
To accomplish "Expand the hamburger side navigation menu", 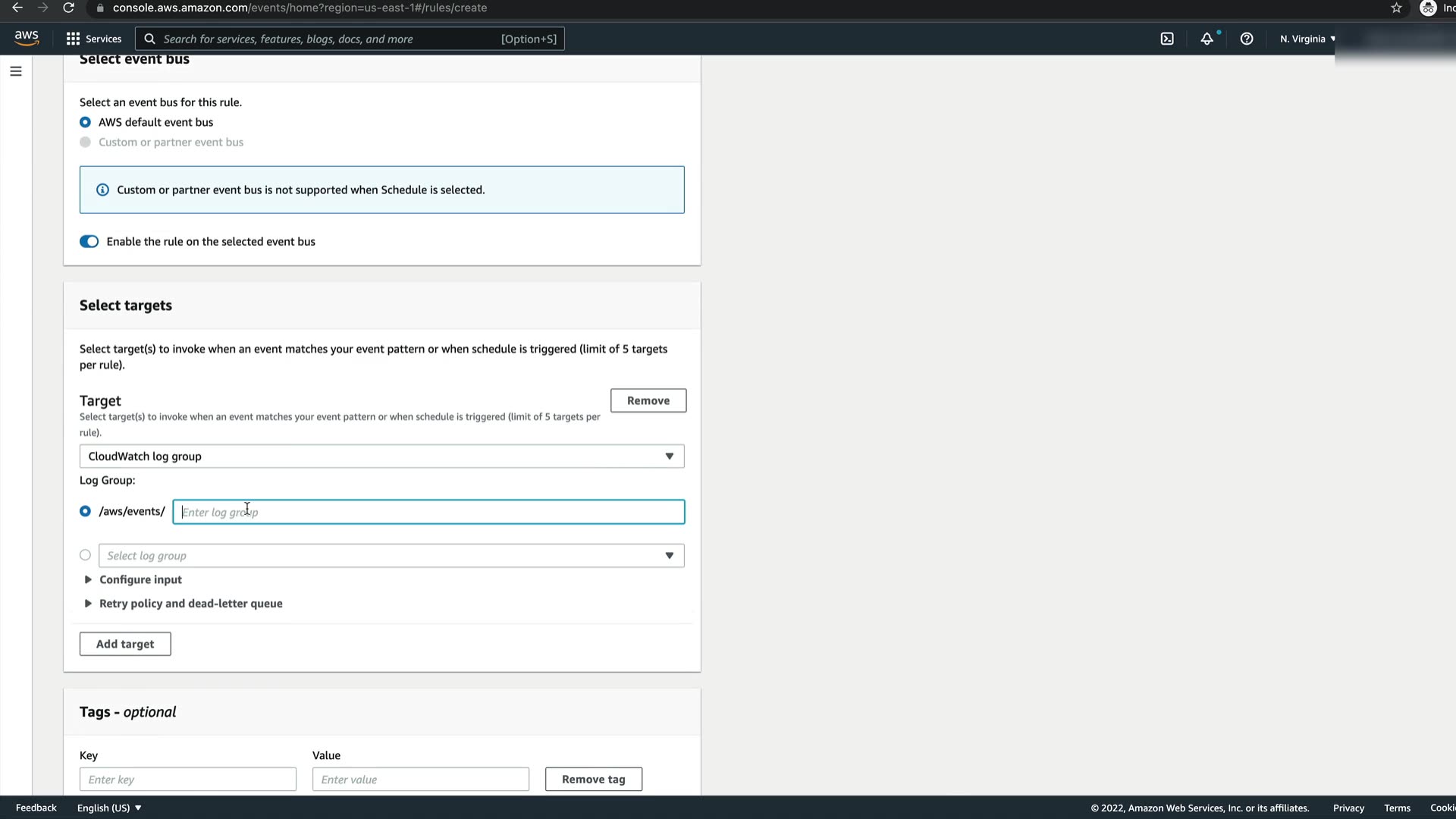I will 16,71.
